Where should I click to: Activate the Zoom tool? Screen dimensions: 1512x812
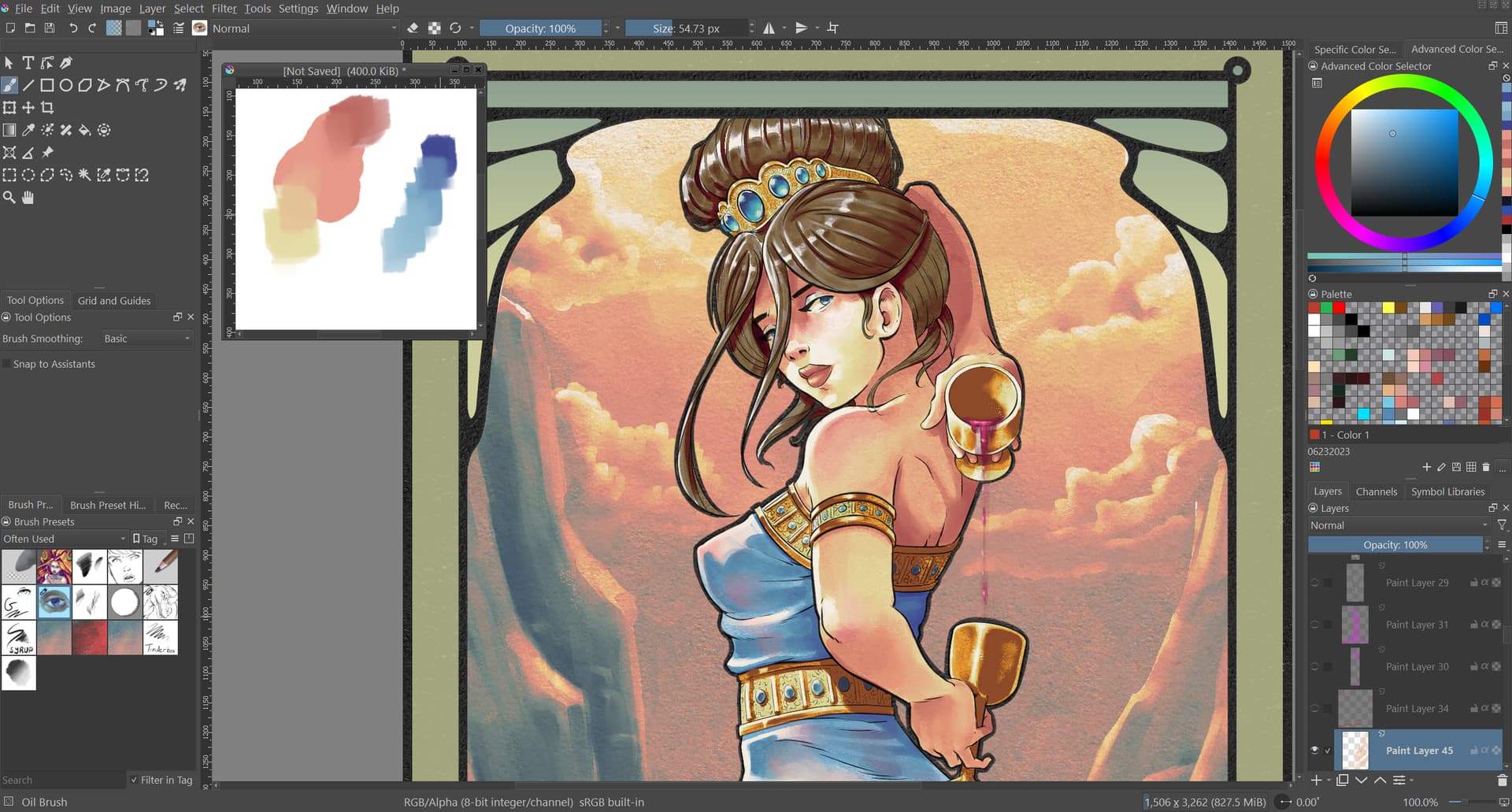(x=9, y=198)
